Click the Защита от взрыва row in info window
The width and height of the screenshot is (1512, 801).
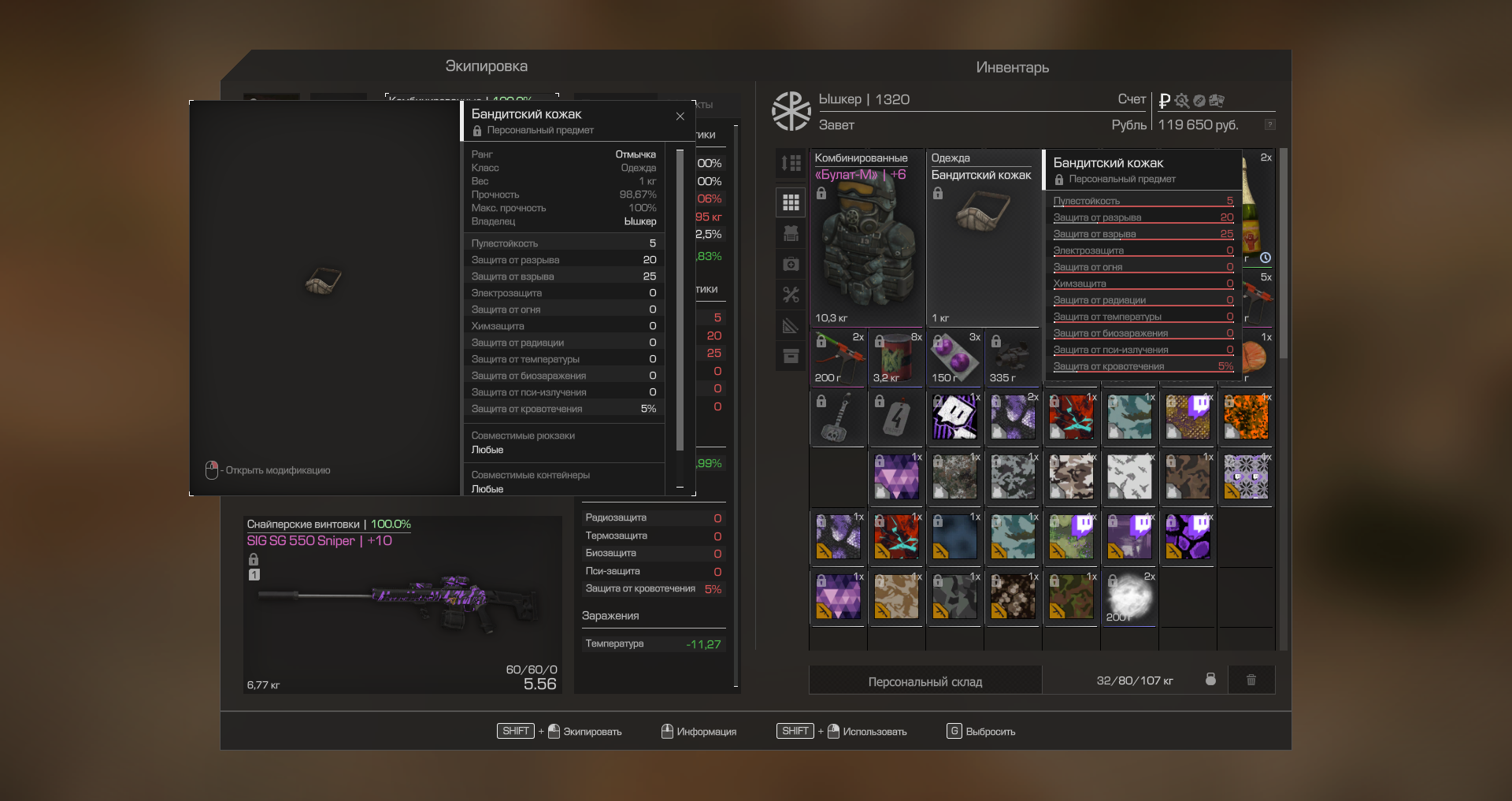(564, 276)
